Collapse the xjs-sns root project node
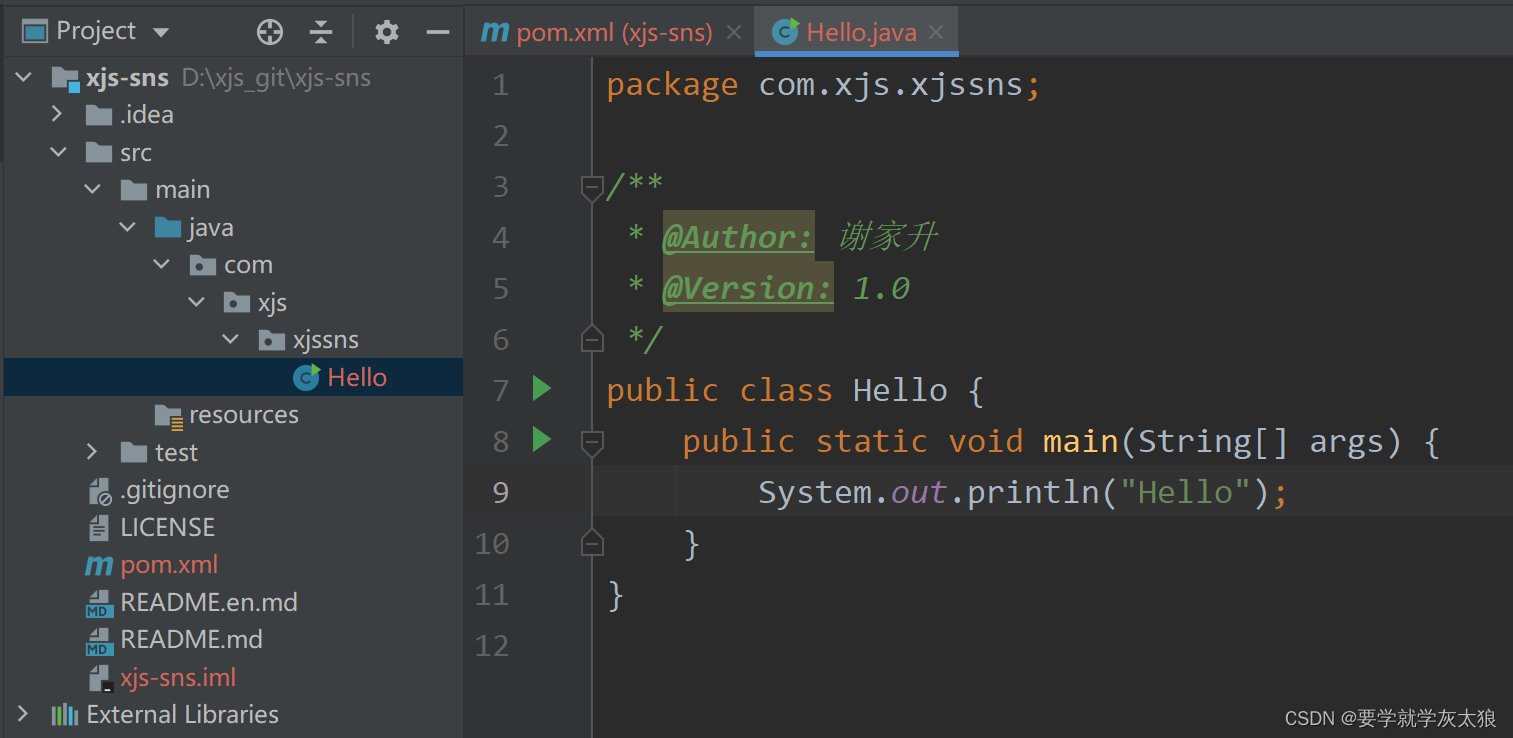 [x=26, y=77]
